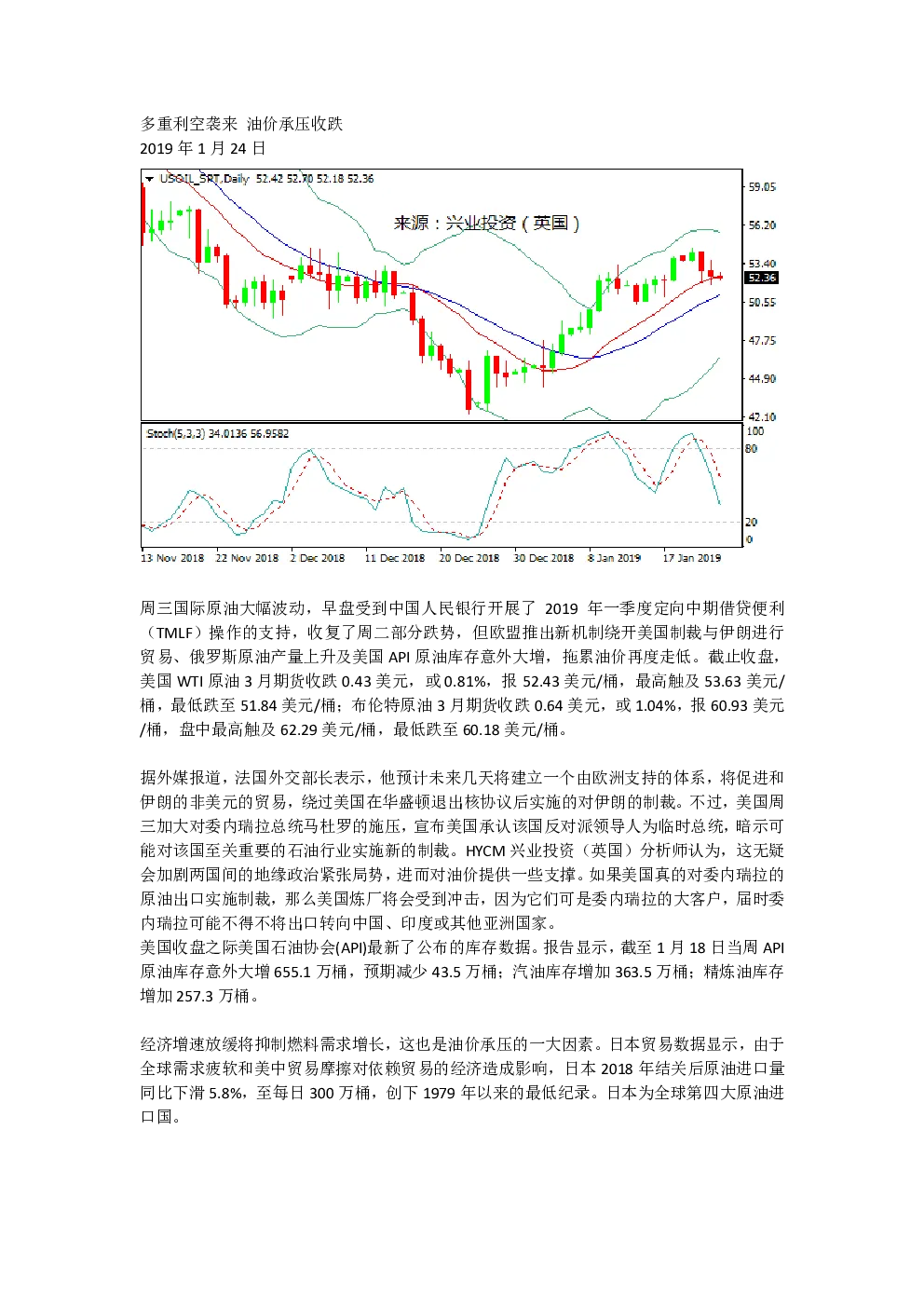Screen dimensions: 924x1307
Task: Click the 42.10 price axis label
Action: point(762,416)
